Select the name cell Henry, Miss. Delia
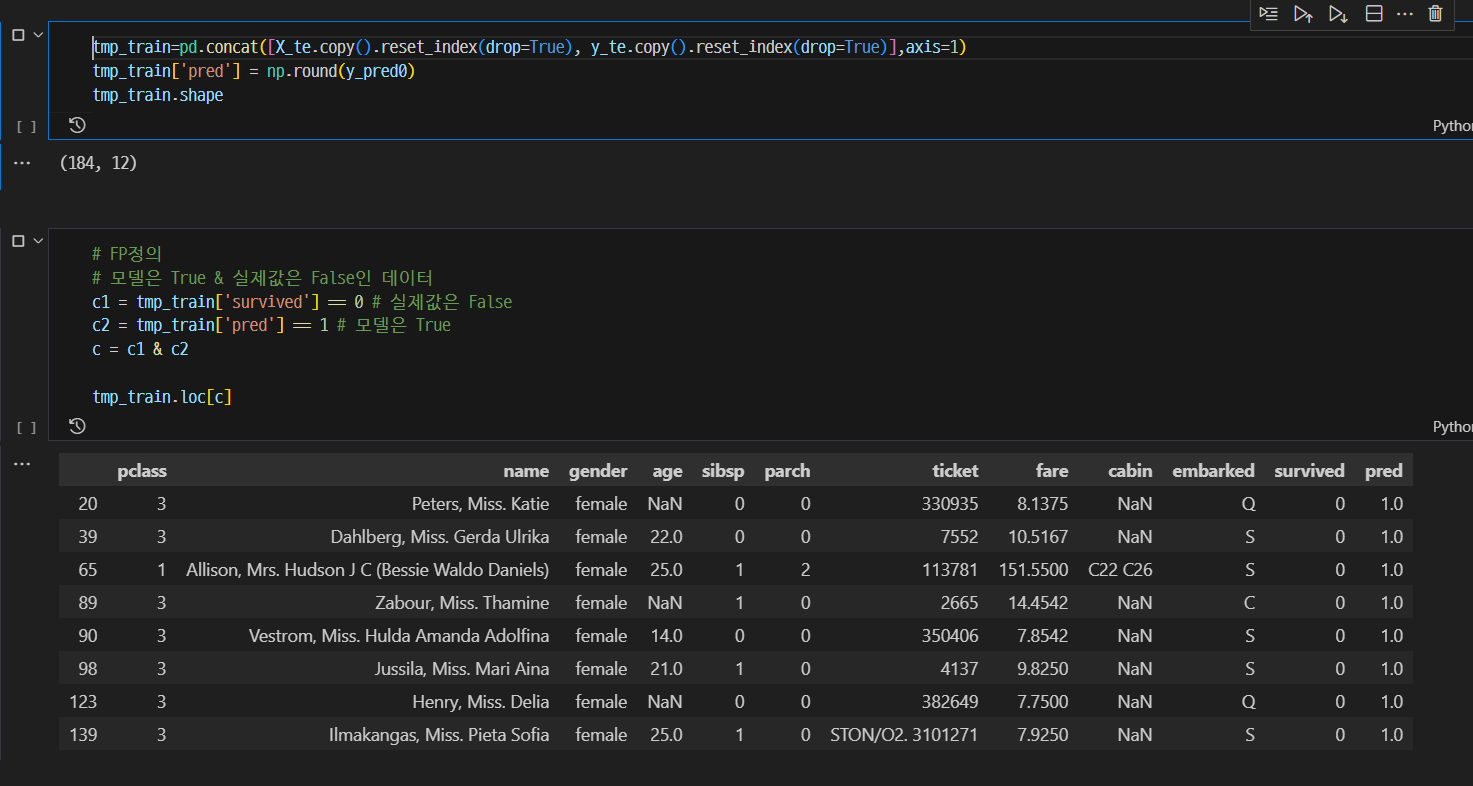Viewport: 1473px width, 786px height. [480, 702]
